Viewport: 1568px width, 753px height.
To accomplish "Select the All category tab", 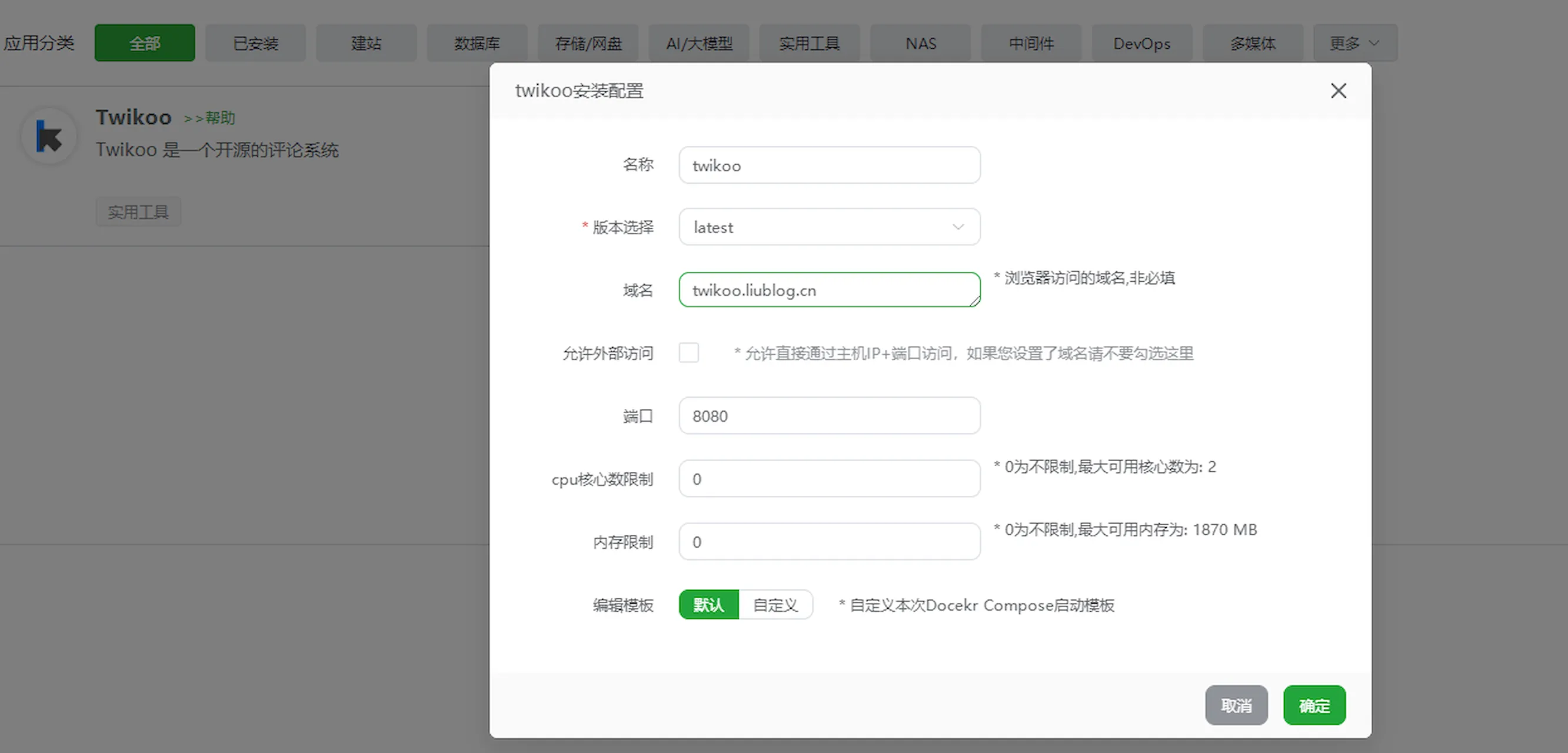I will (x=145, y=43).
